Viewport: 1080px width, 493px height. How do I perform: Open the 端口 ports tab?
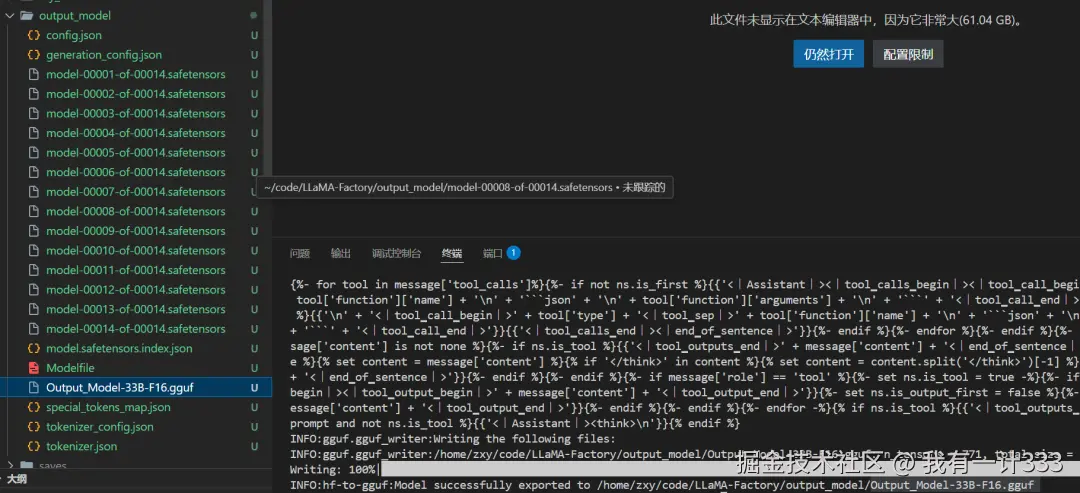(493, 253)
